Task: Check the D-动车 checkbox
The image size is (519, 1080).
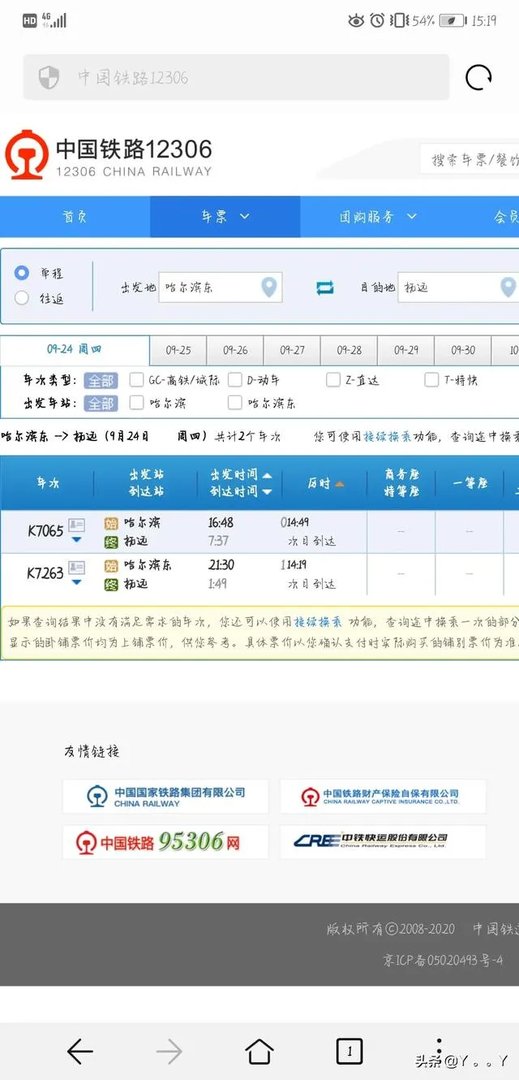Action: pos(235,380)
